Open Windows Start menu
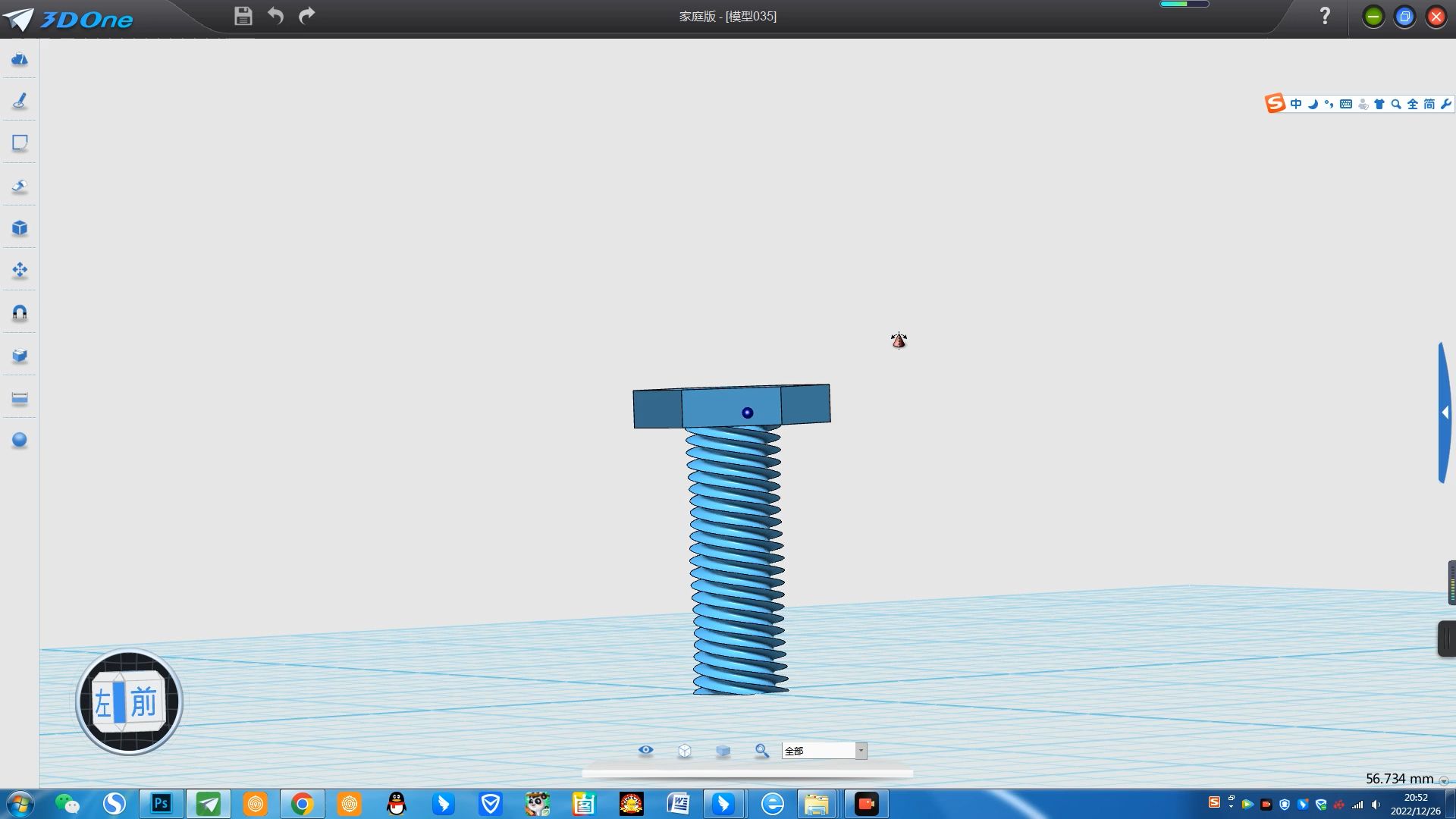This screenshot has width=1456, height=819. tap(20, 804)
